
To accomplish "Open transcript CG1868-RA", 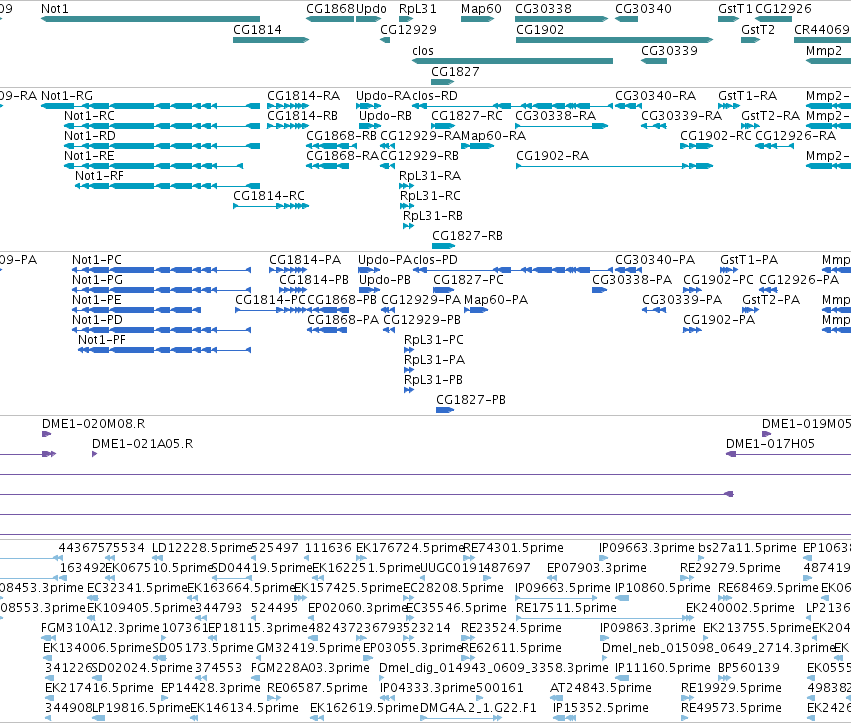I will pyautogui.click(x=342, y=156).
